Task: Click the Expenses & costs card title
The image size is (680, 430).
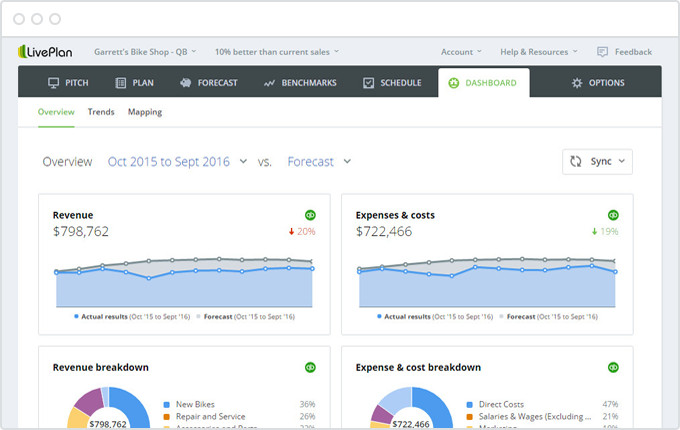Action: 395,215
